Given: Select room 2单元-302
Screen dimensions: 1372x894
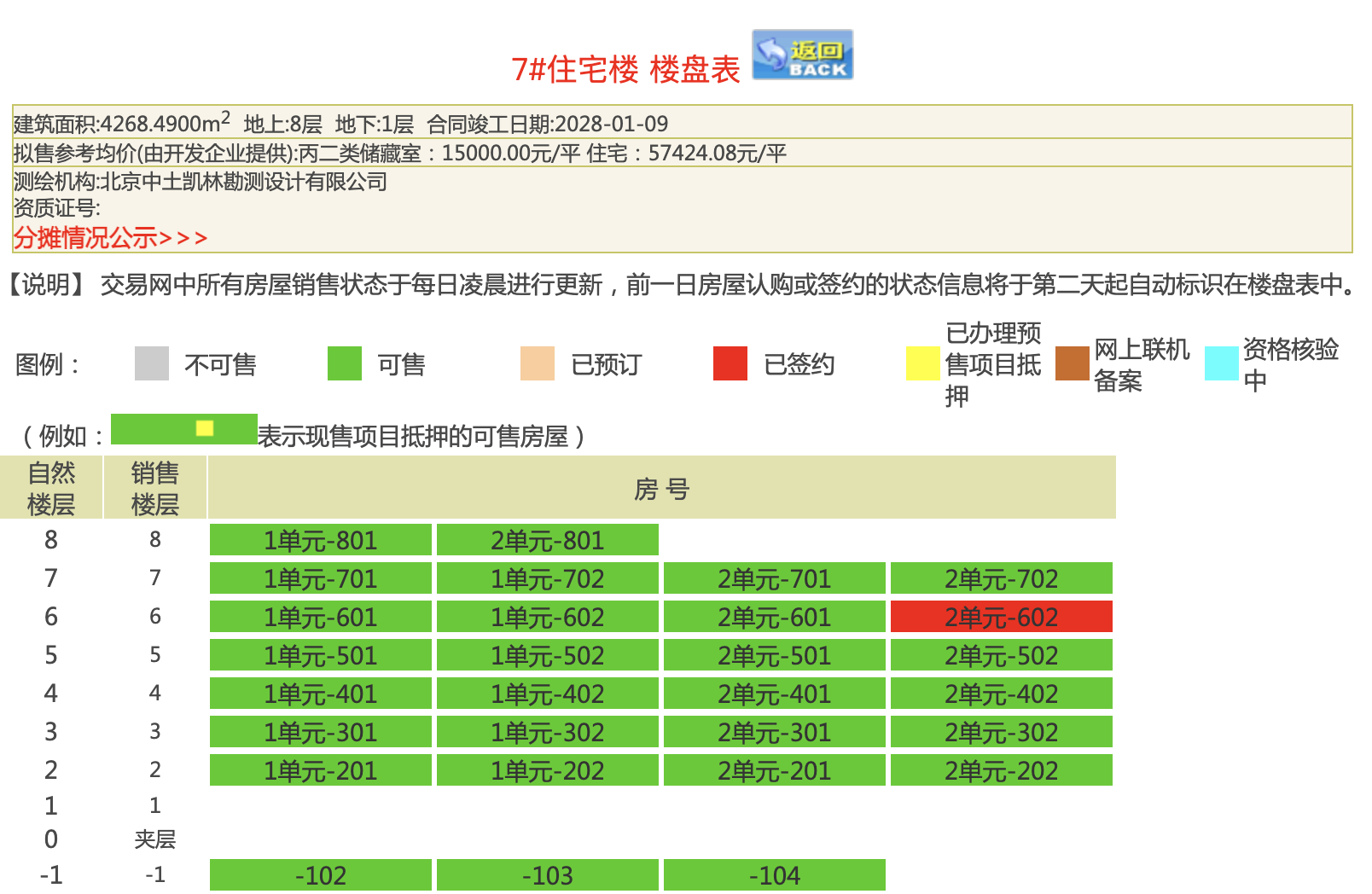Looking at the screenshot, I should click(x=1002, y=732).
